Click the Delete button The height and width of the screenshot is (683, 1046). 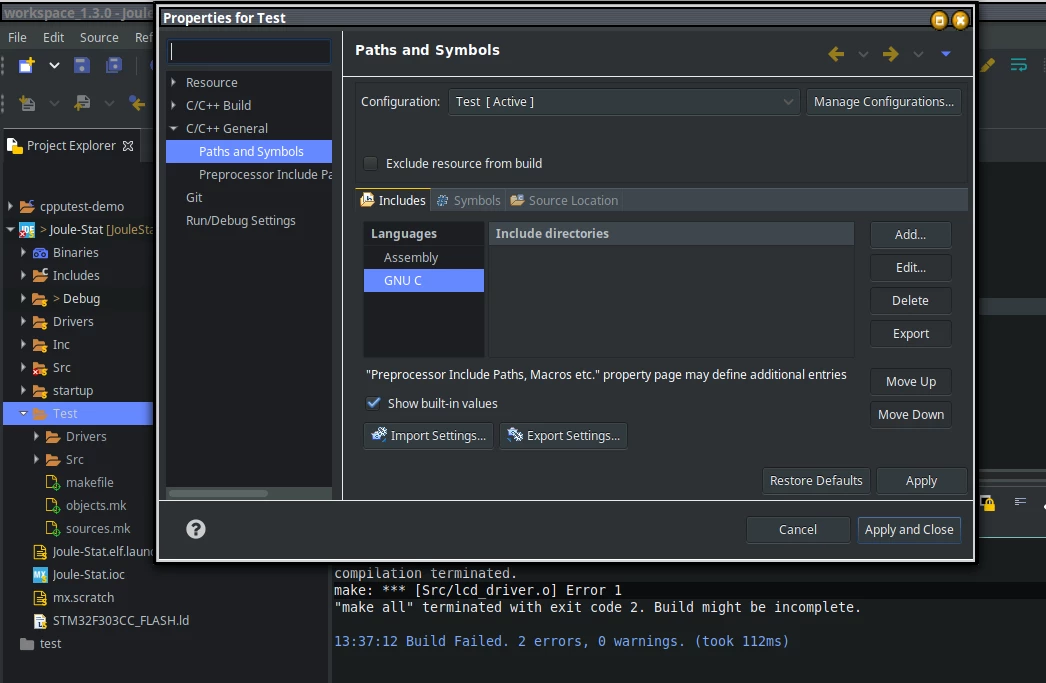(x=911, y=301)
